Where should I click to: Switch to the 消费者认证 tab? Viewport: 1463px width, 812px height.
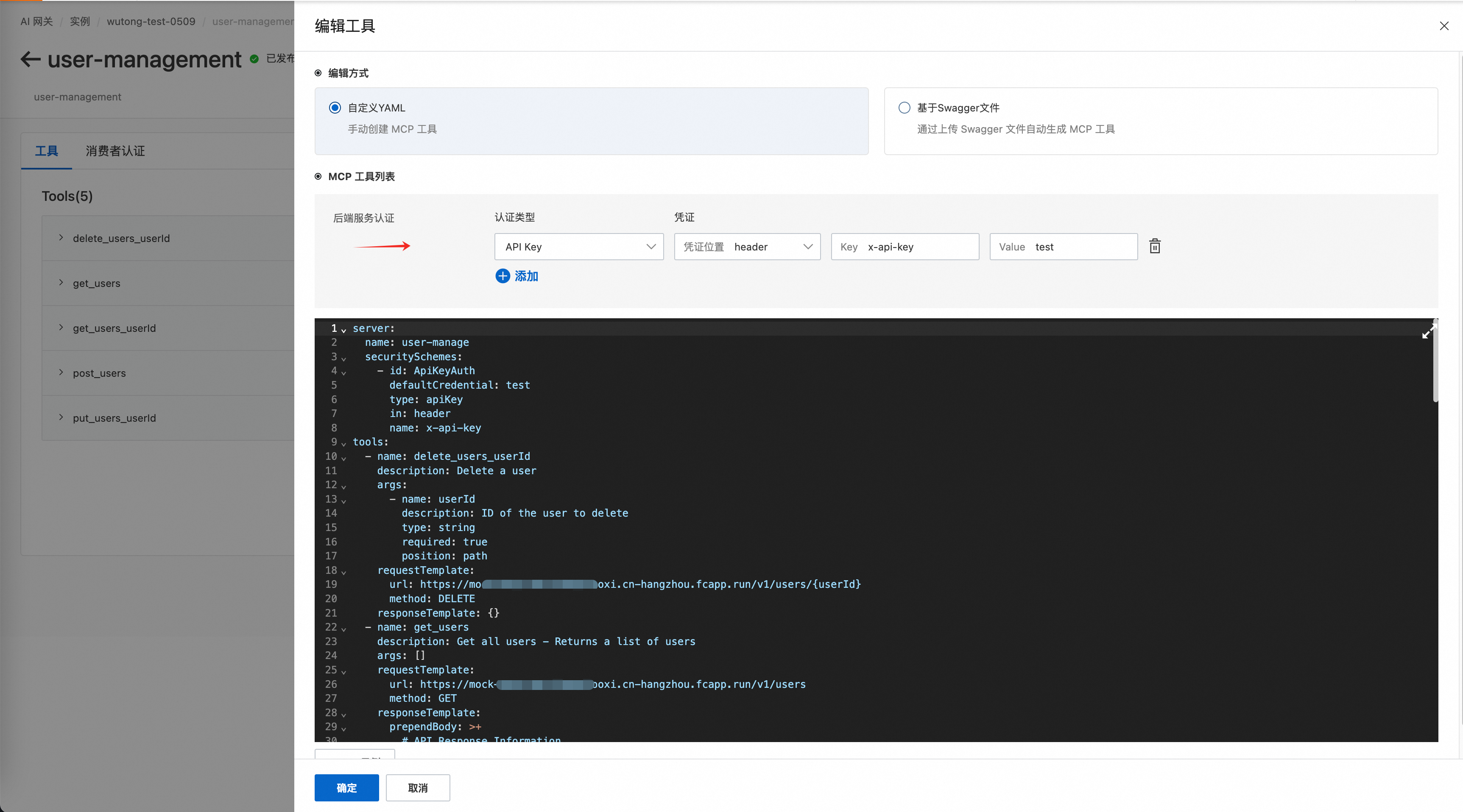[x=115, y=151]
